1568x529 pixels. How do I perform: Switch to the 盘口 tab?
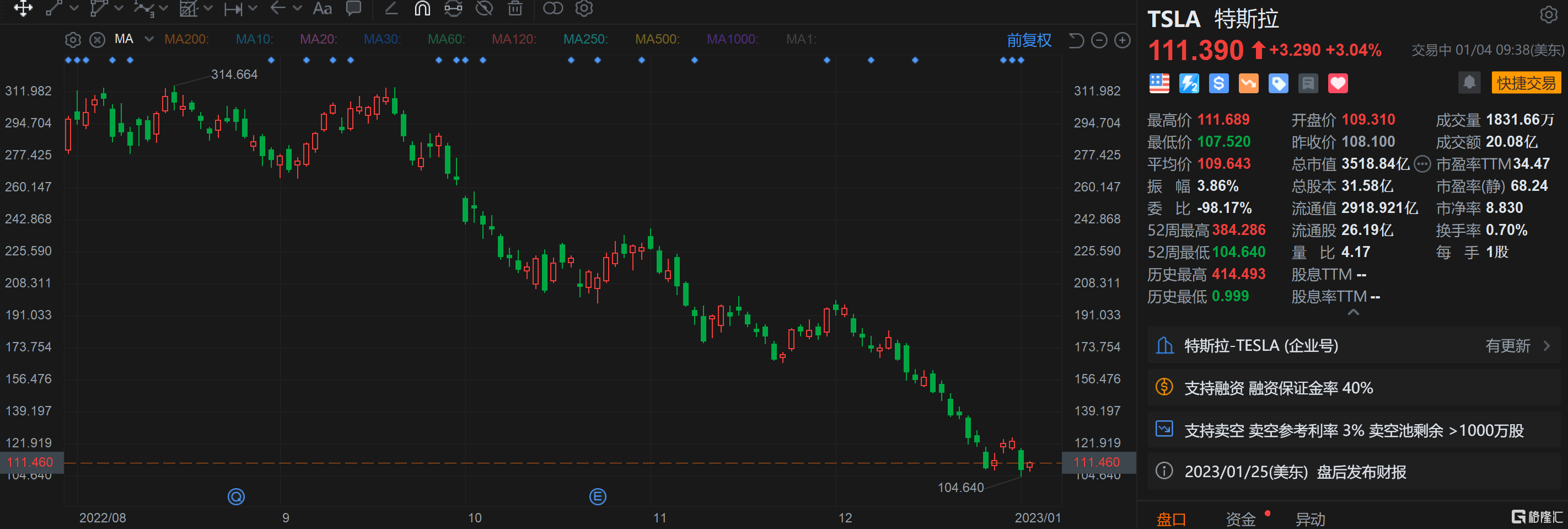(1171, 519)
